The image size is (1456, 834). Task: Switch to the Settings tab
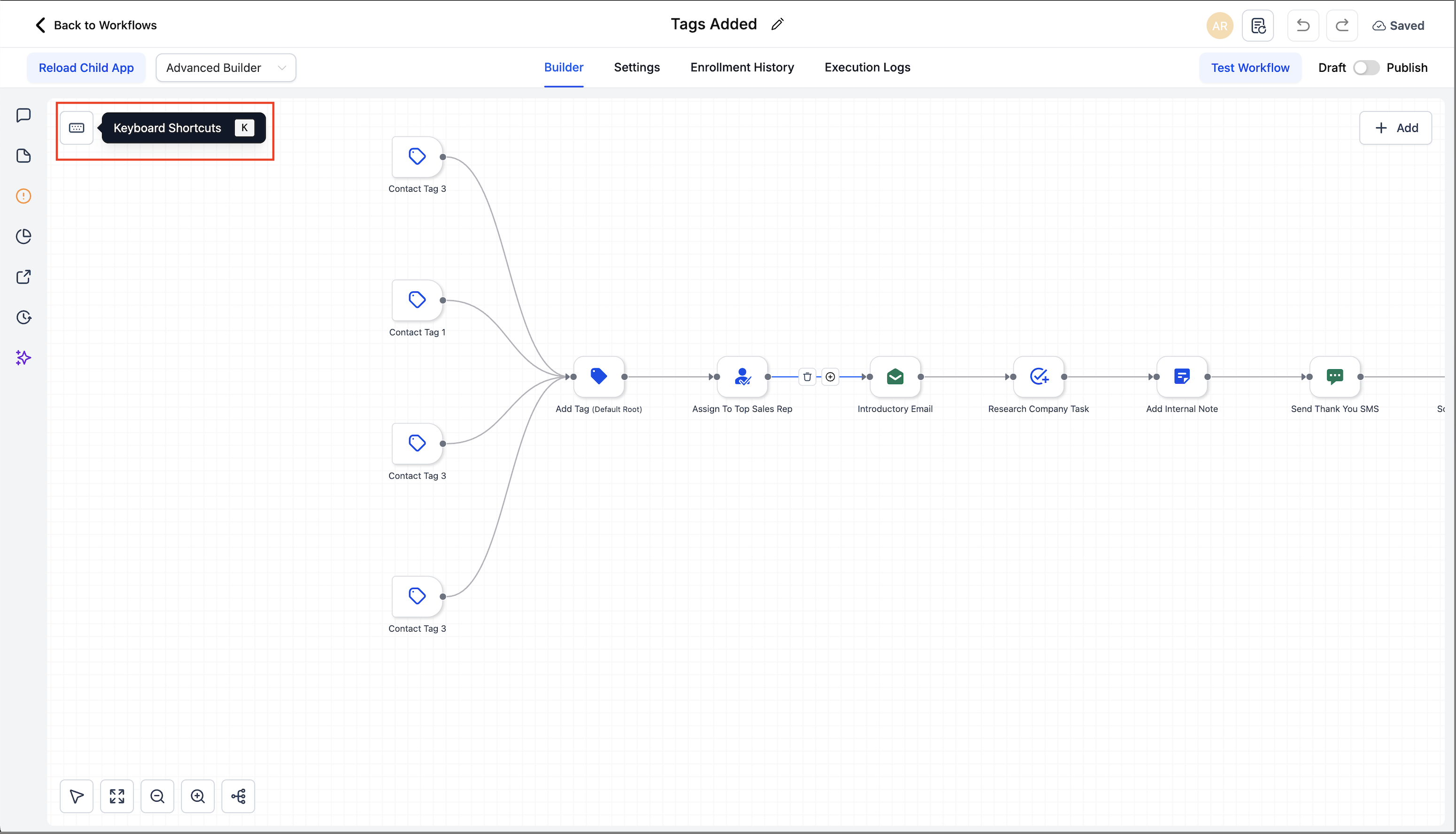pos(636,68)
